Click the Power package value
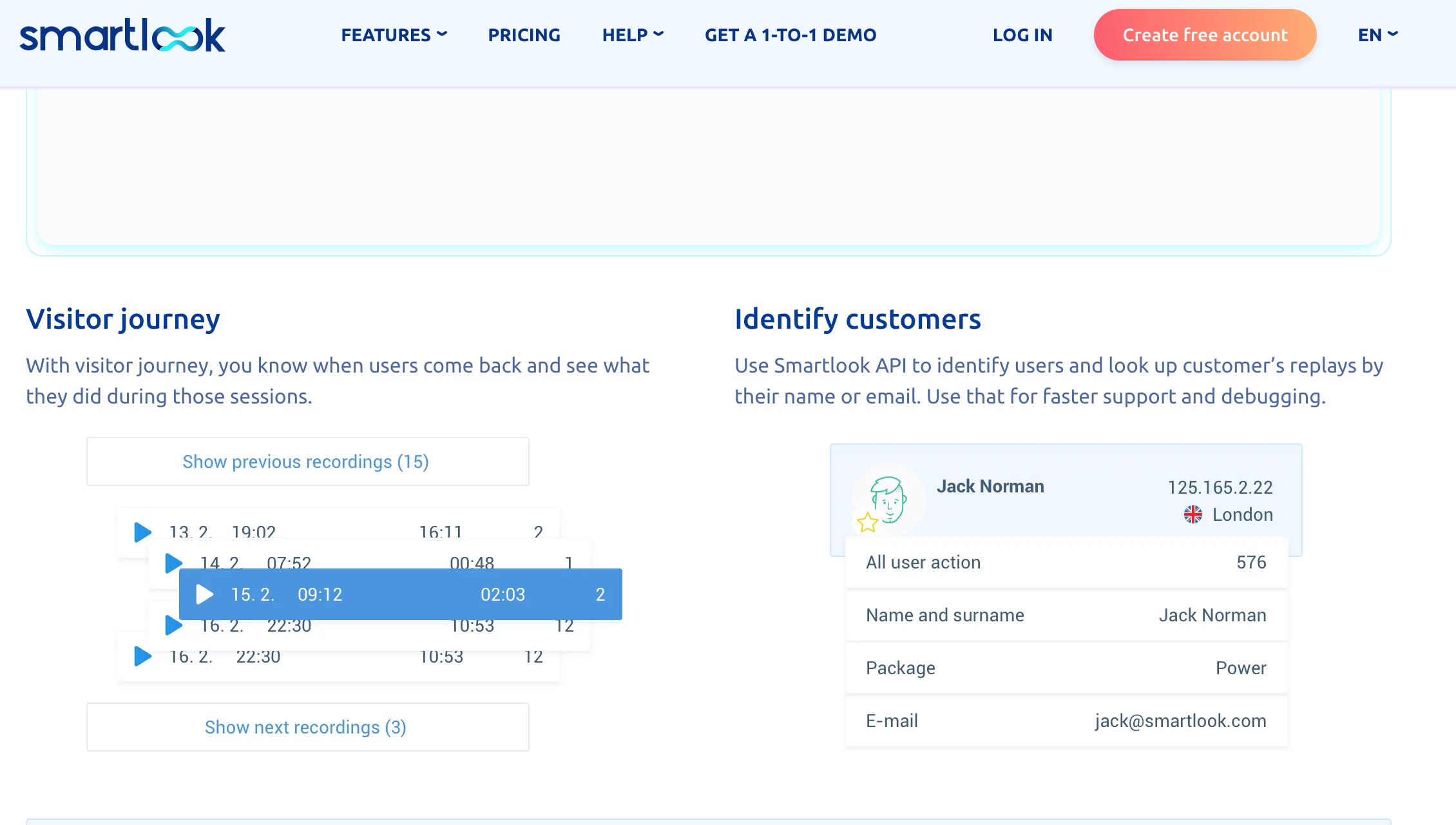The image size is (1456, 825). (x=1241, y=668)
